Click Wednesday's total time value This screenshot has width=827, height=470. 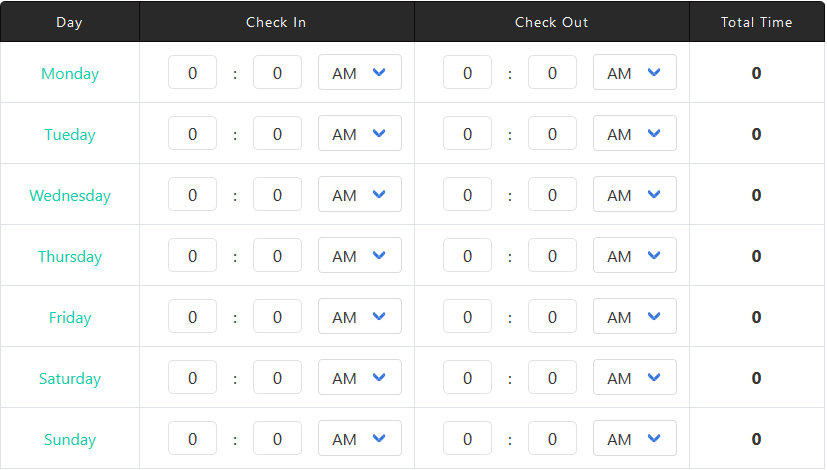[x=756, y=195]
